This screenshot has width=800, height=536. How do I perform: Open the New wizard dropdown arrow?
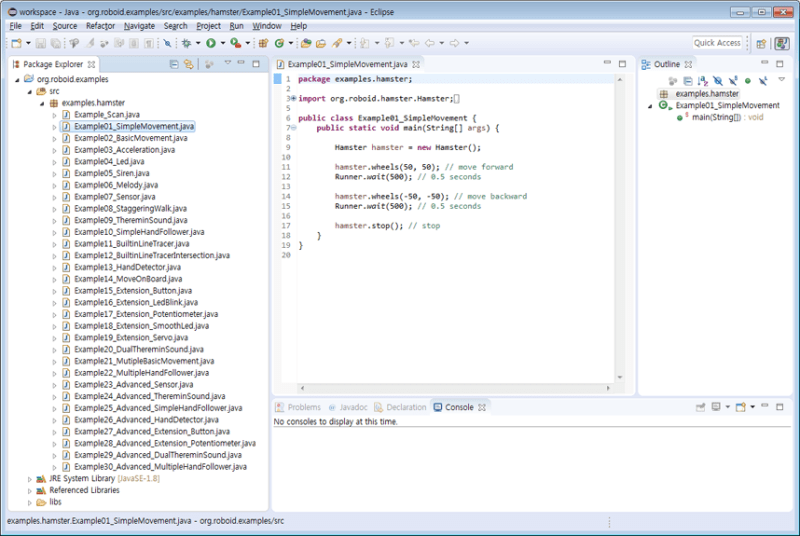[28, 43]
